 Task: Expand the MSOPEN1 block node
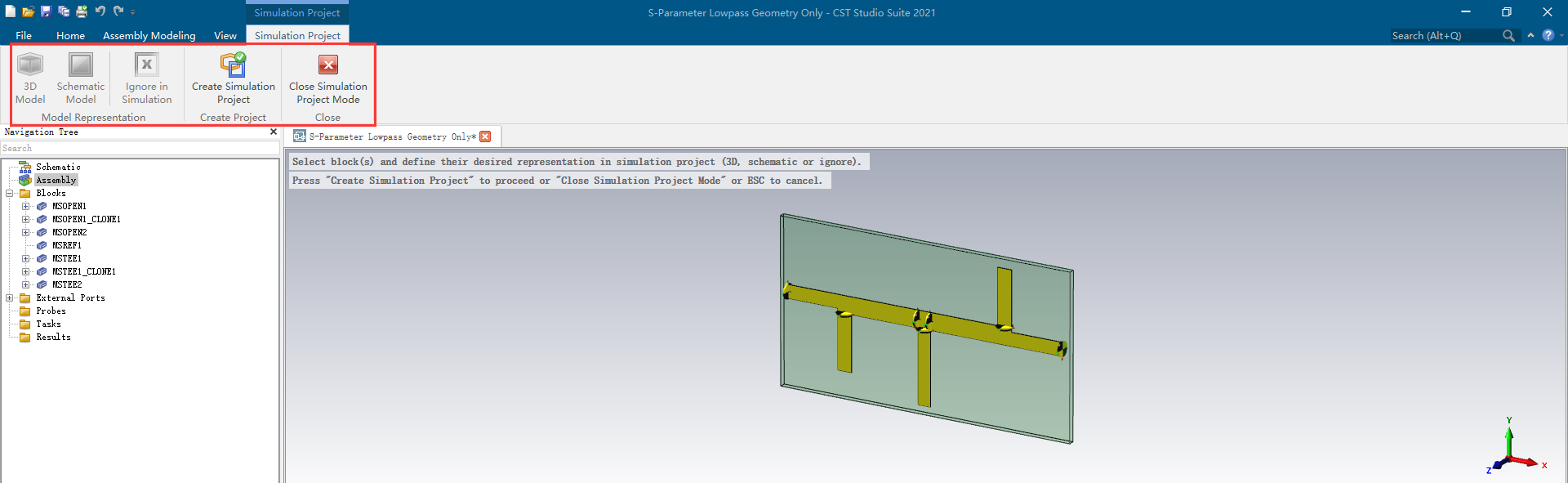pyautogui.click(x=26, y=207)
